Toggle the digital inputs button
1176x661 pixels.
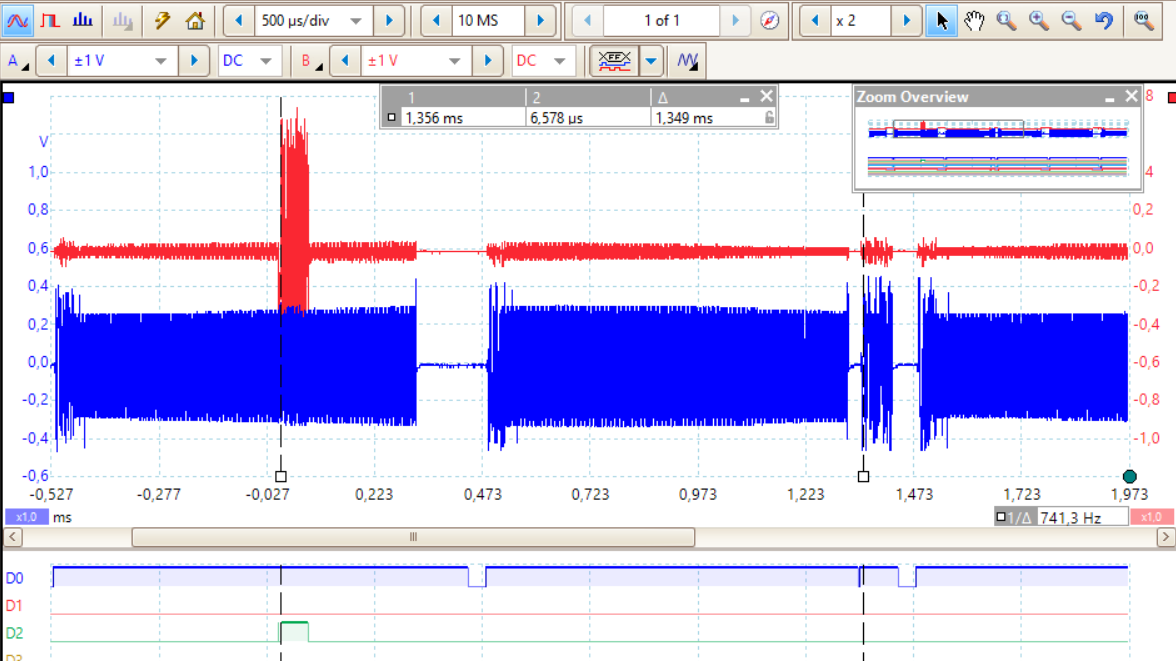(x=614, y=61)
